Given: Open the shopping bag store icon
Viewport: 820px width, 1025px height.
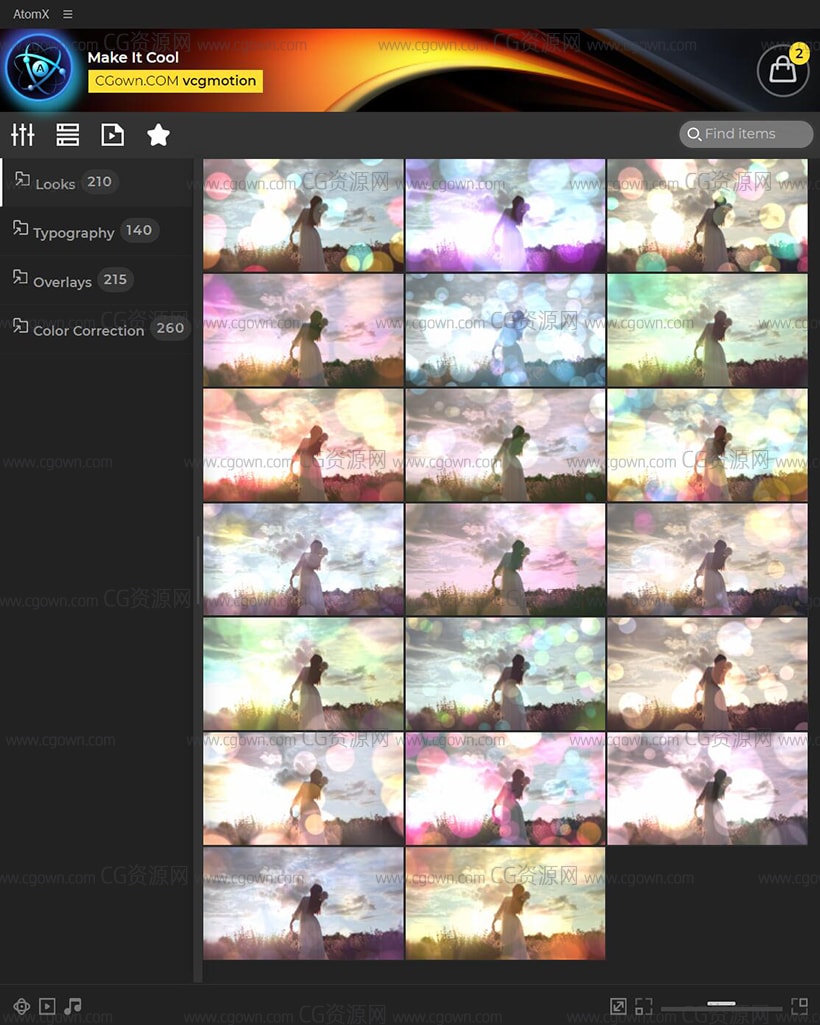Looking at the screenshot, I should (783, 69).
